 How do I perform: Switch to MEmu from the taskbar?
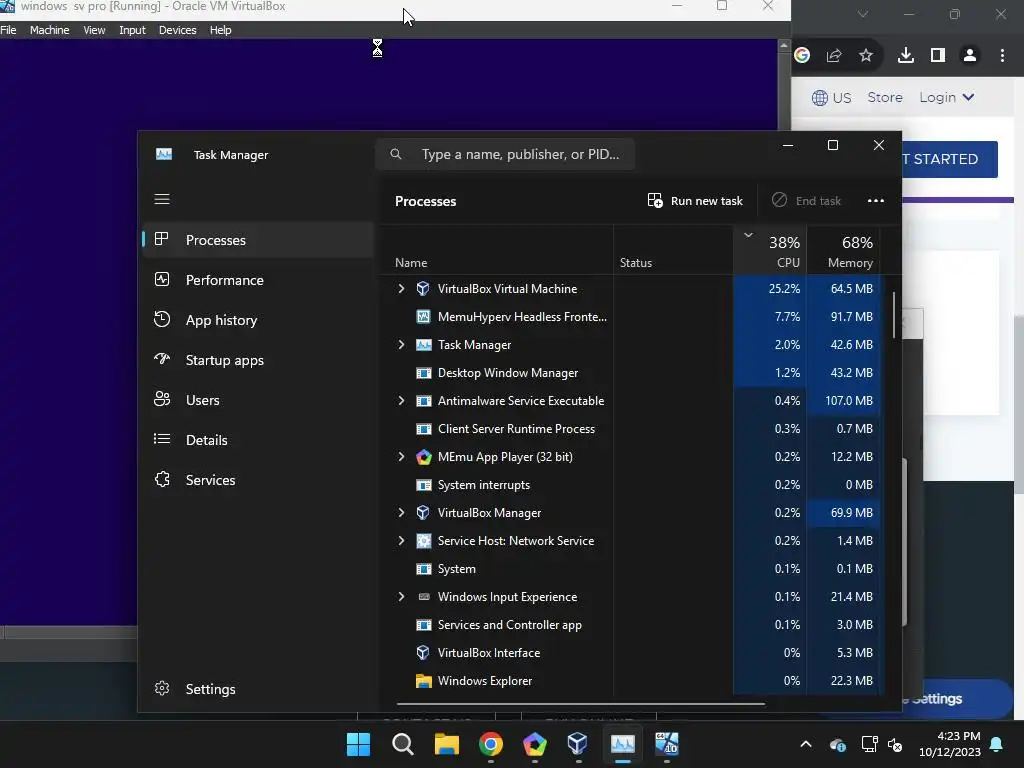pos(535,744)
